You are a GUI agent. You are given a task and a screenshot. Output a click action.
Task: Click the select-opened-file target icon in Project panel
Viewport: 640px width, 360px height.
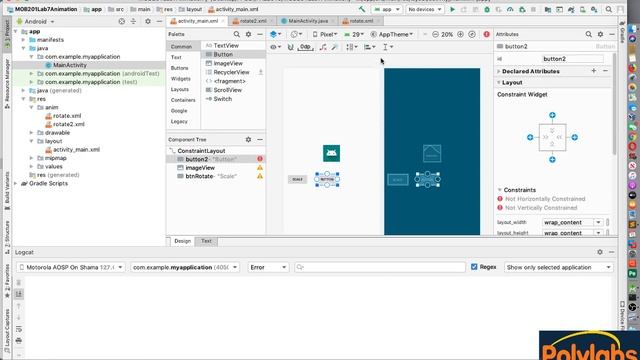click(x=122, y=21)
